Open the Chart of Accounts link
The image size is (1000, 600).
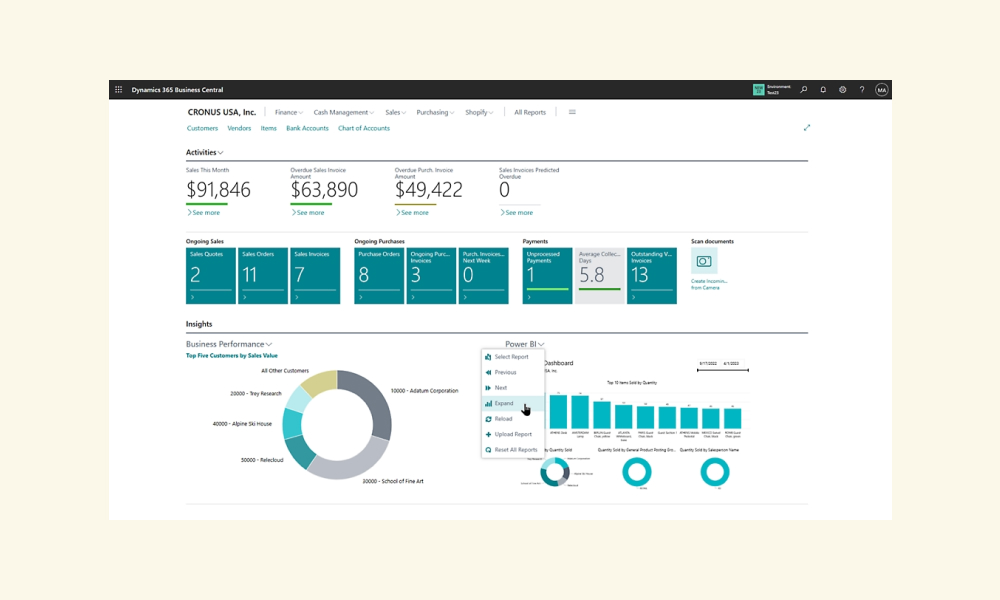tap(364, 128)
